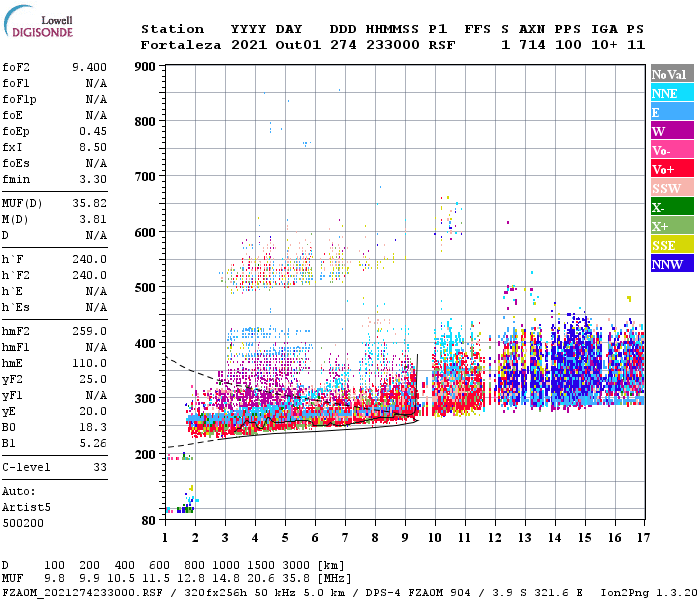Click the fxI value 8.50

pos(93,147)
